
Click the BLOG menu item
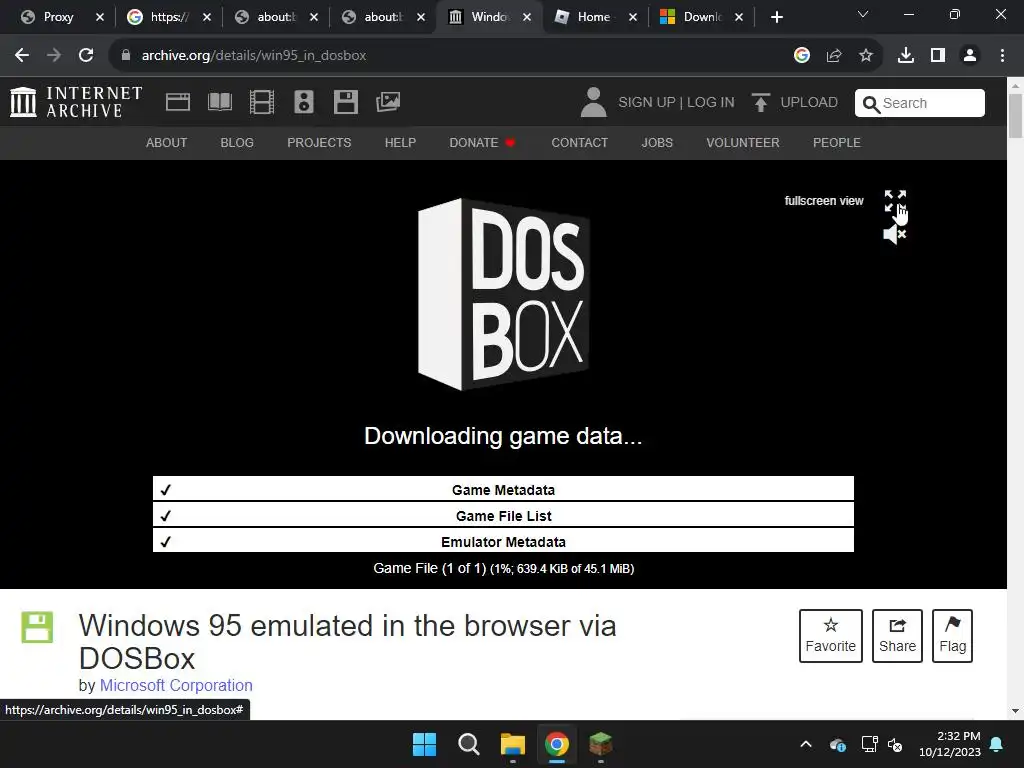(x=237, y=142)
